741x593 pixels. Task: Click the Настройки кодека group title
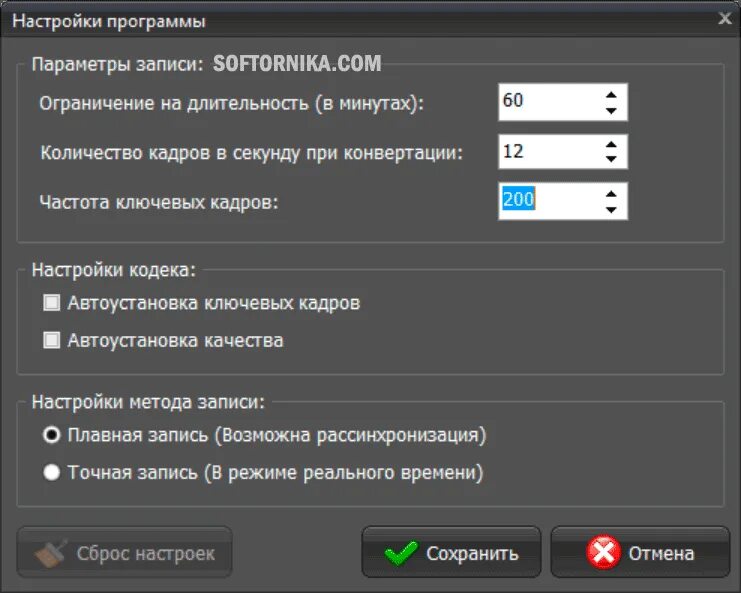coord(113,270)
